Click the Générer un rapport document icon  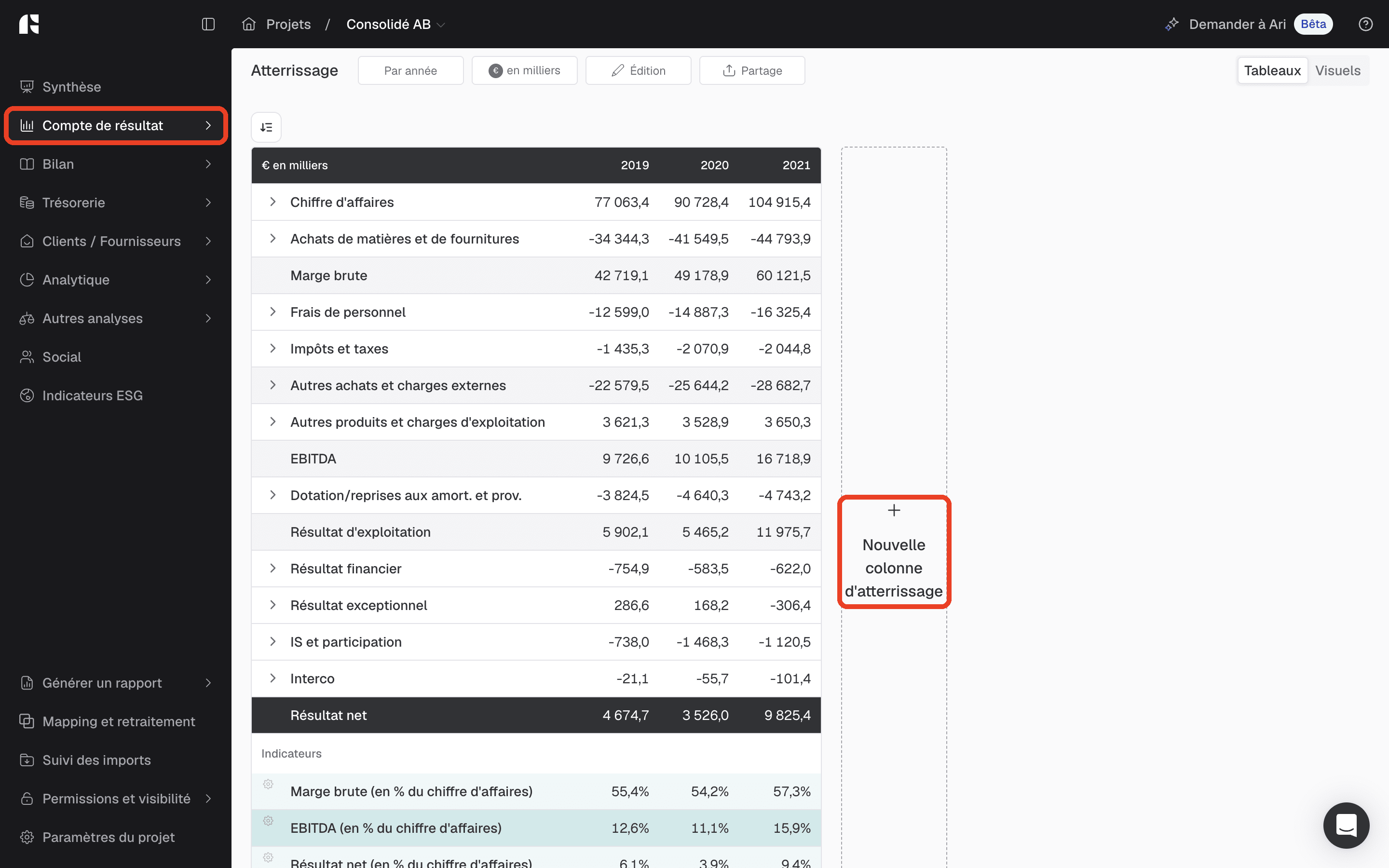click(27, 682)
